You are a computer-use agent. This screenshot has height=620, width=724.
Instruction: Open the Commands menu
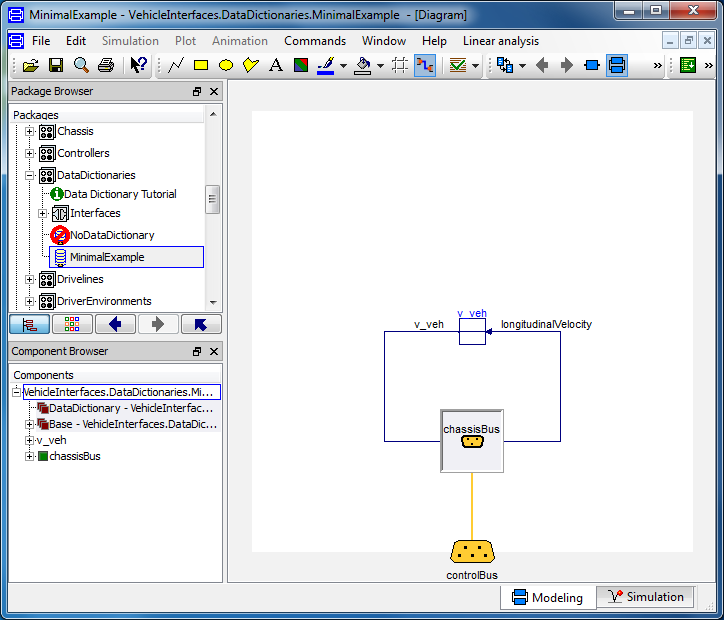(x=315, y=41)
